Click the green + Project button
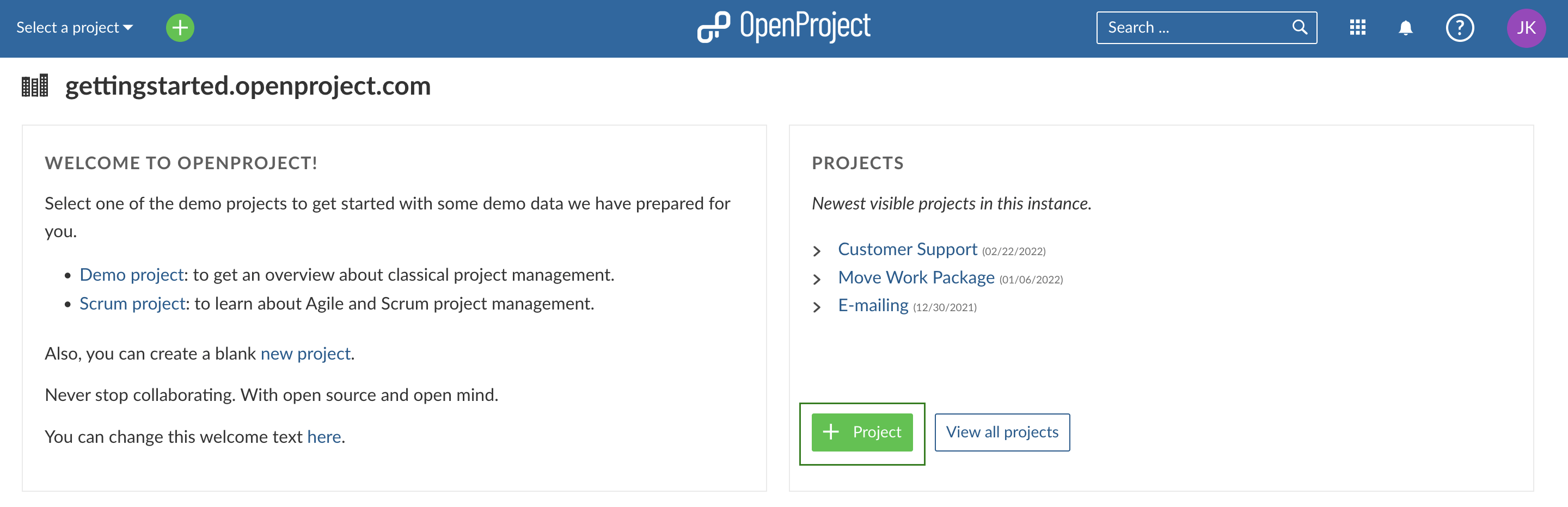 [x=862, y=432]
